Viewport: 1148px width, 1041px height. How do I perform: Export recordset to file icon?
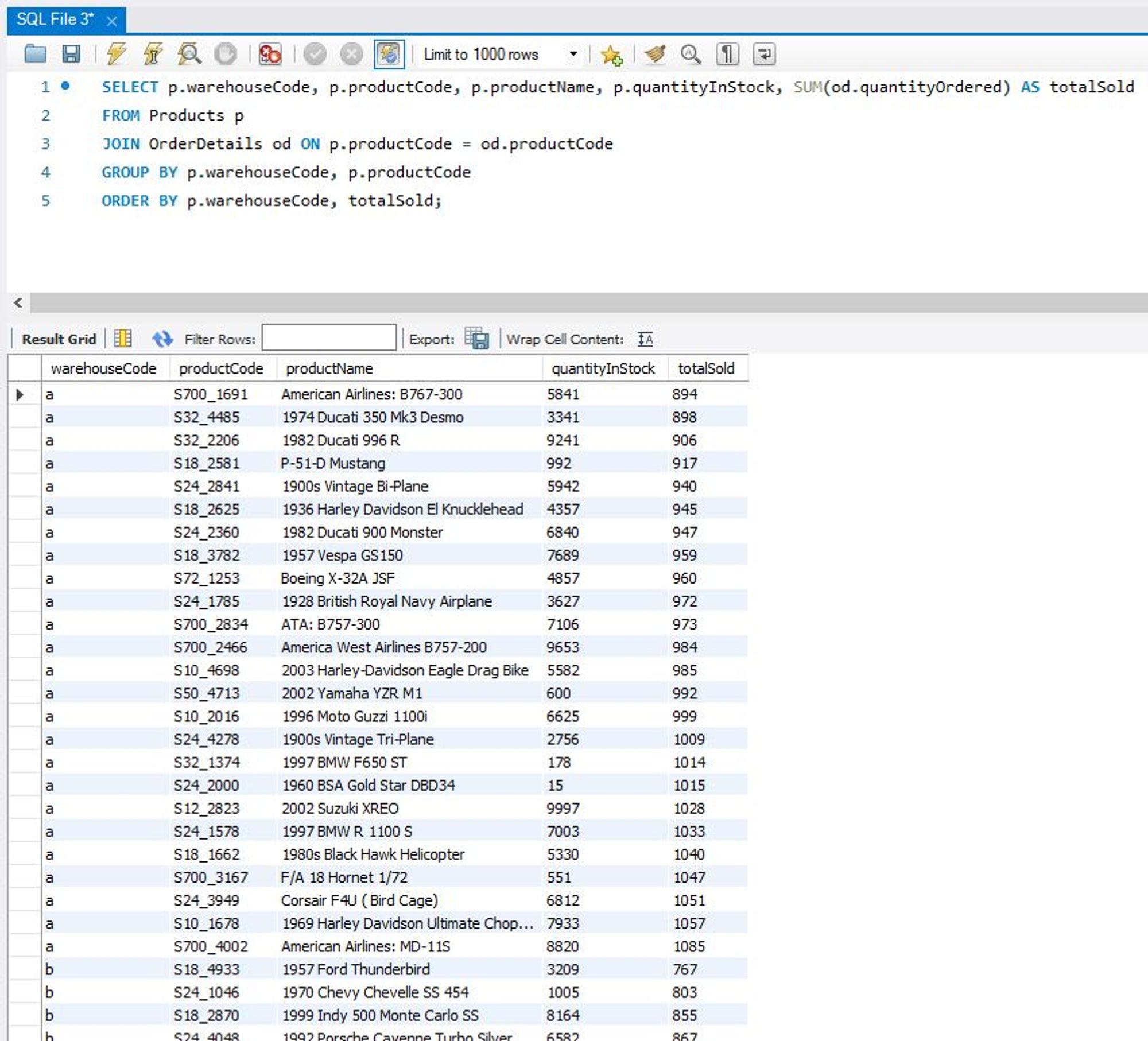click(476, 339)
